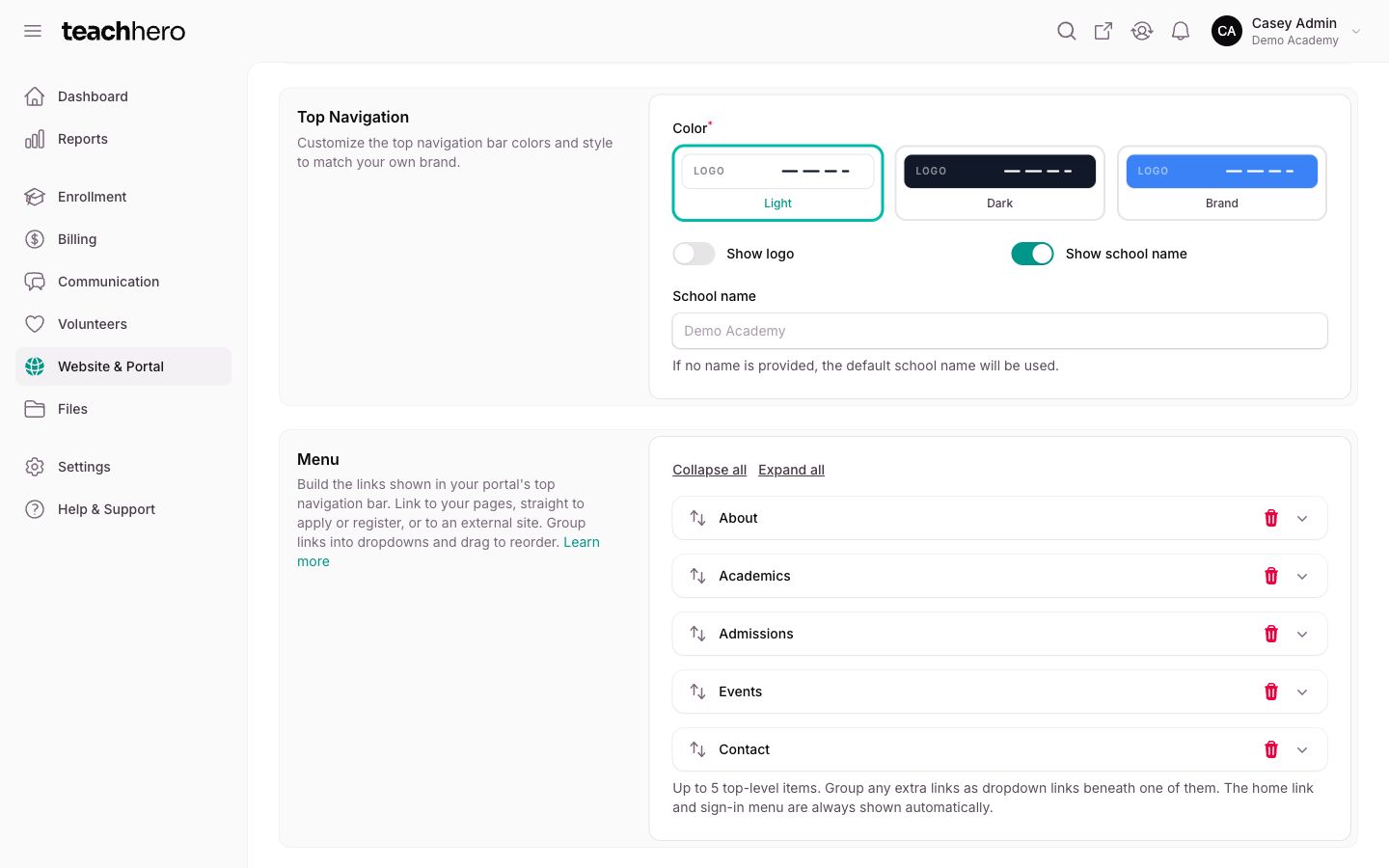Click the Files folder icon
1389x868 pixels.
(x=35, y=409)
